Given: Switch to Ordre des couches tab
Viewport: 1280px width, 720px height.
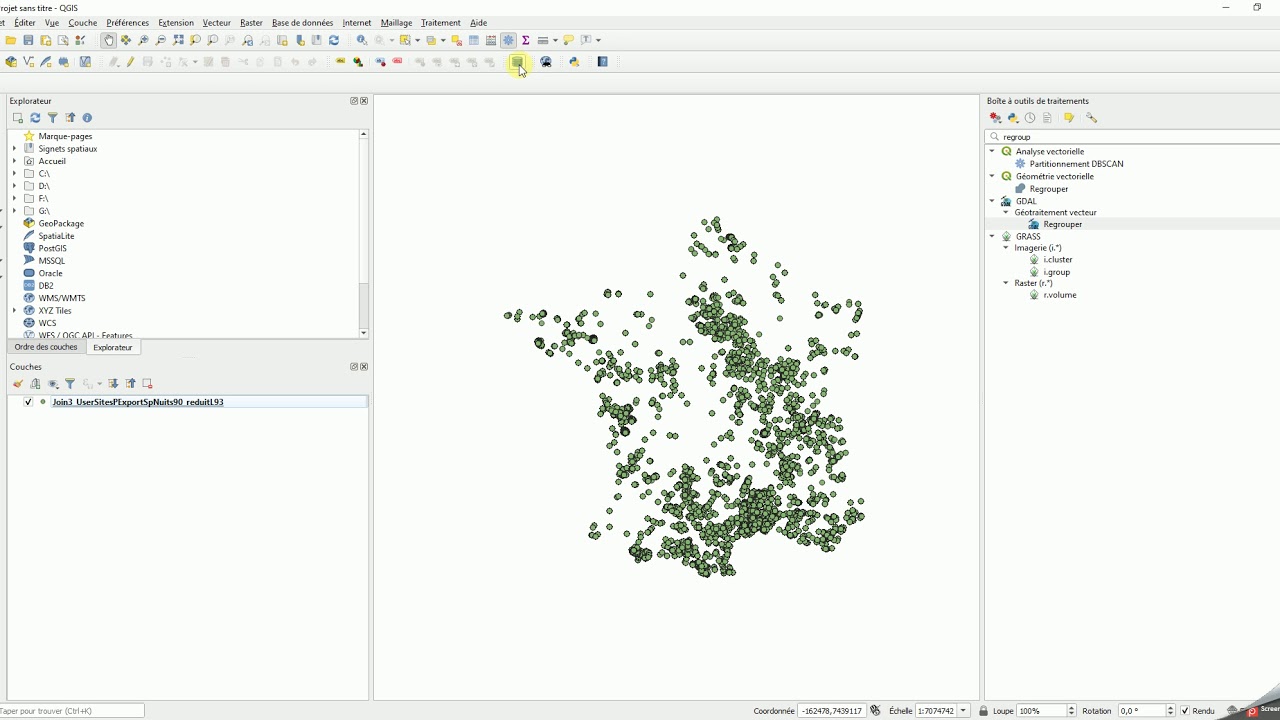Looking at the screenshot, I should (x=46, y=347).
